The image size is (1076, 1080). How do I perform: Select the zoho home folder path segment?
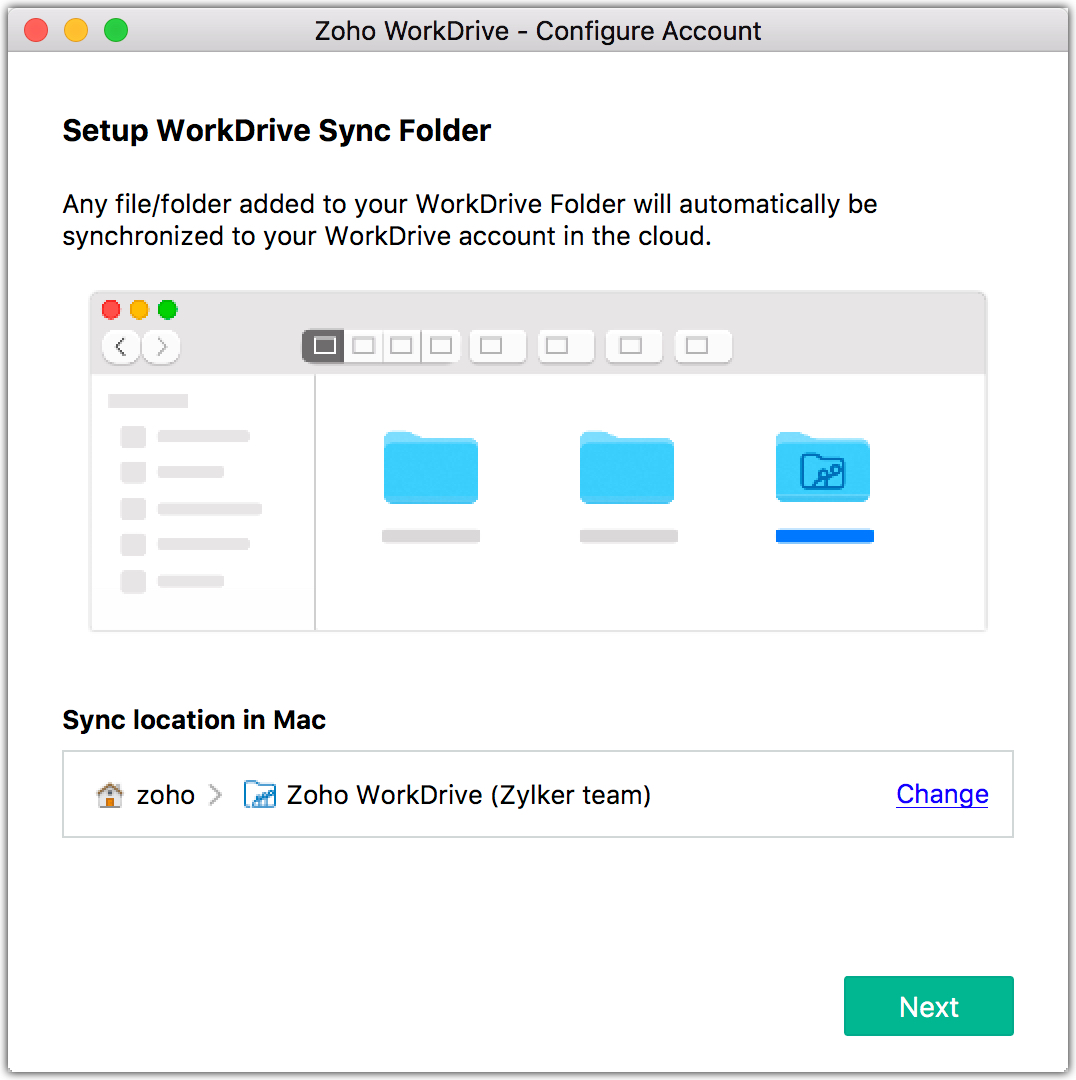[165, 795]
